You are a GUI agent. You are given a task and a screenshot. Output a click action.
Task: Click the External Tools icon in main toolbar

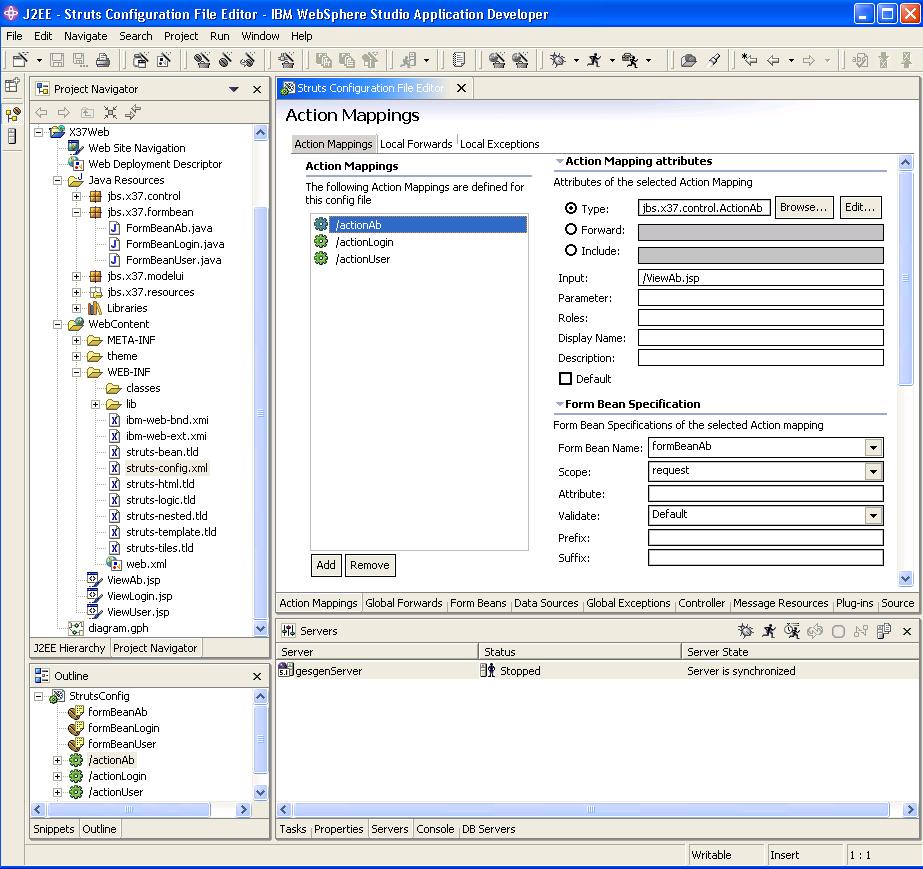pos(630,59)
